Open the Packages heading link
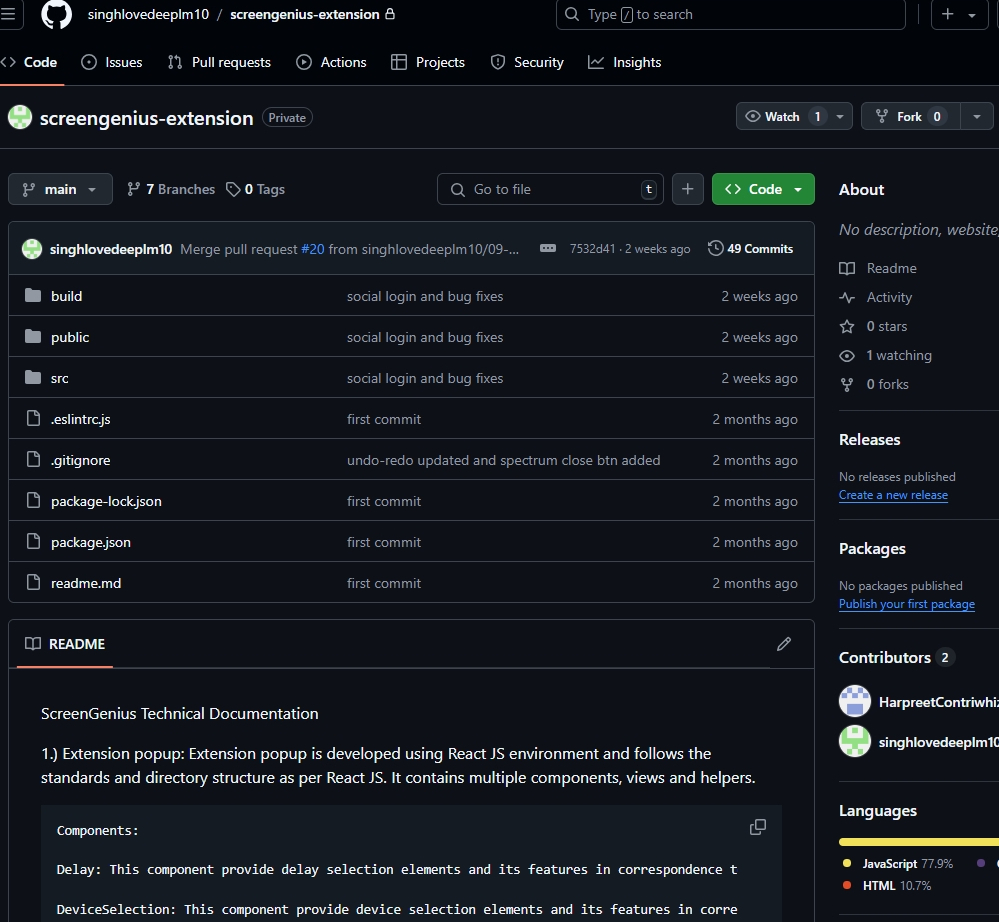The image size is (999, 922). tap(872, 549)
